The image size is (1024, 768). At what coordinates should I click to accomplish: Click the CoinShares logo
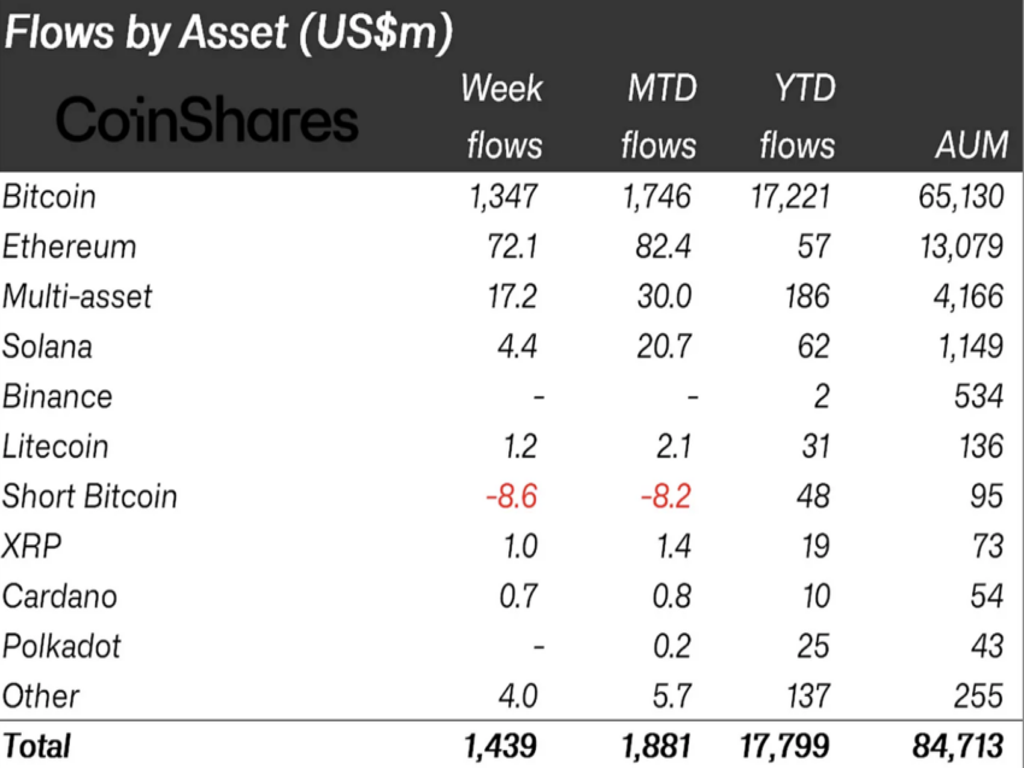pos(206,120)
